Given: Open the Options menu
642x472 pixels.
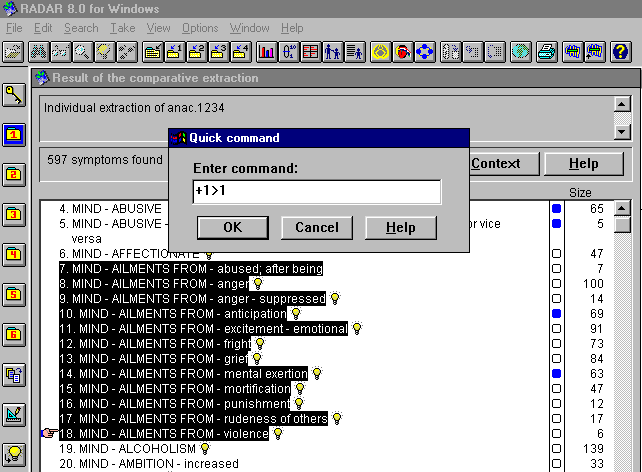Looking at the screenshot, I should (200, 28).
